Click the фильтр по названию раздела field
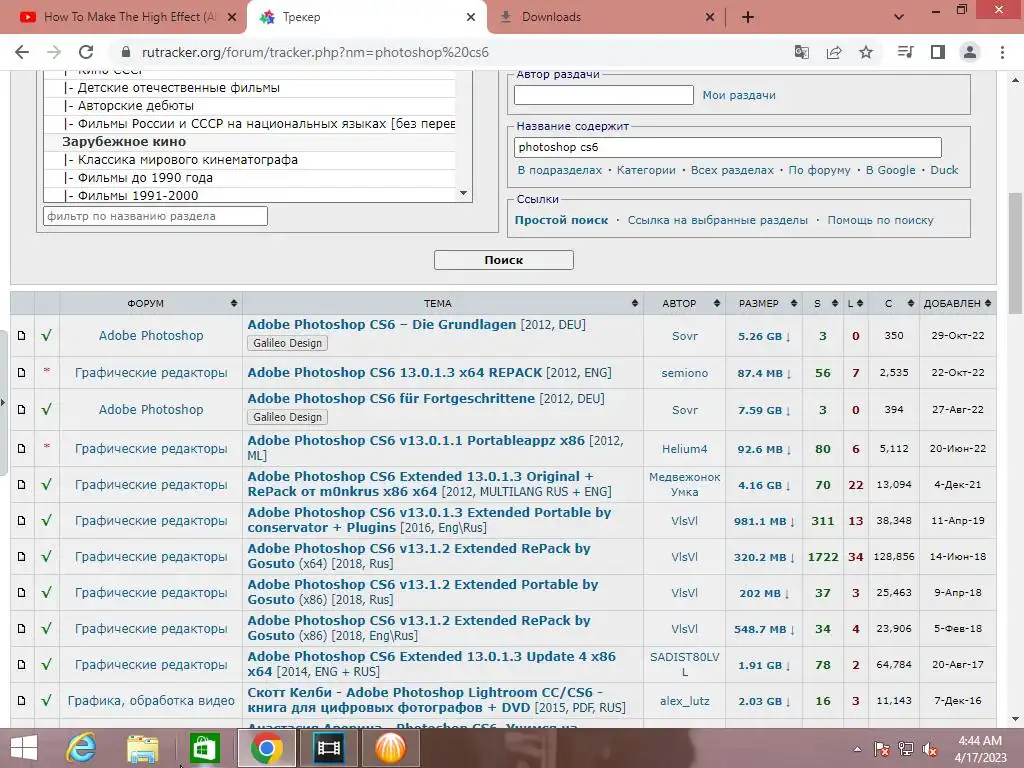 pos(155,216)
